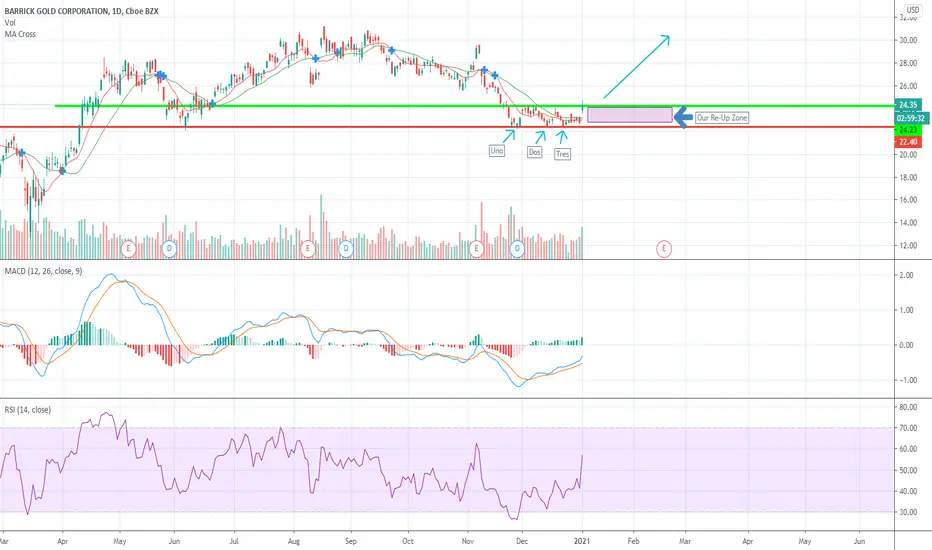Click the 30.00 RSI scale label
This screenshot has height=550, width=932.
(x=908, y=512)
